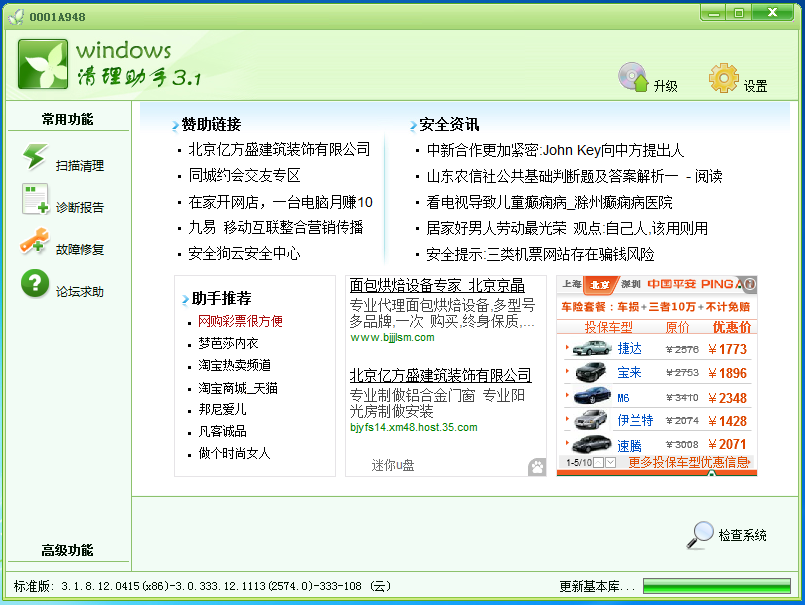Switch to the 深圳 city tab
This screenshot has width=805, height=605.
[x=630, y=284]
